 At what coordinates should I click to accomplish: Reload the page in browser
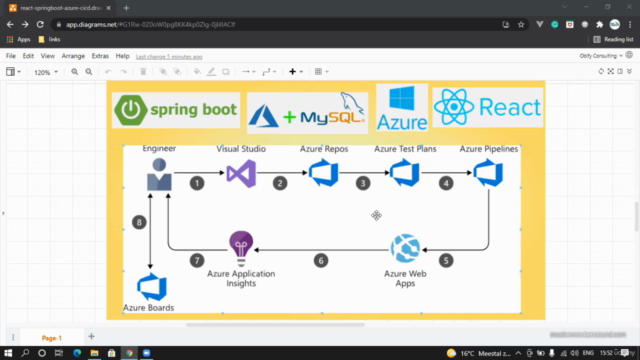[x=40, y=24]
